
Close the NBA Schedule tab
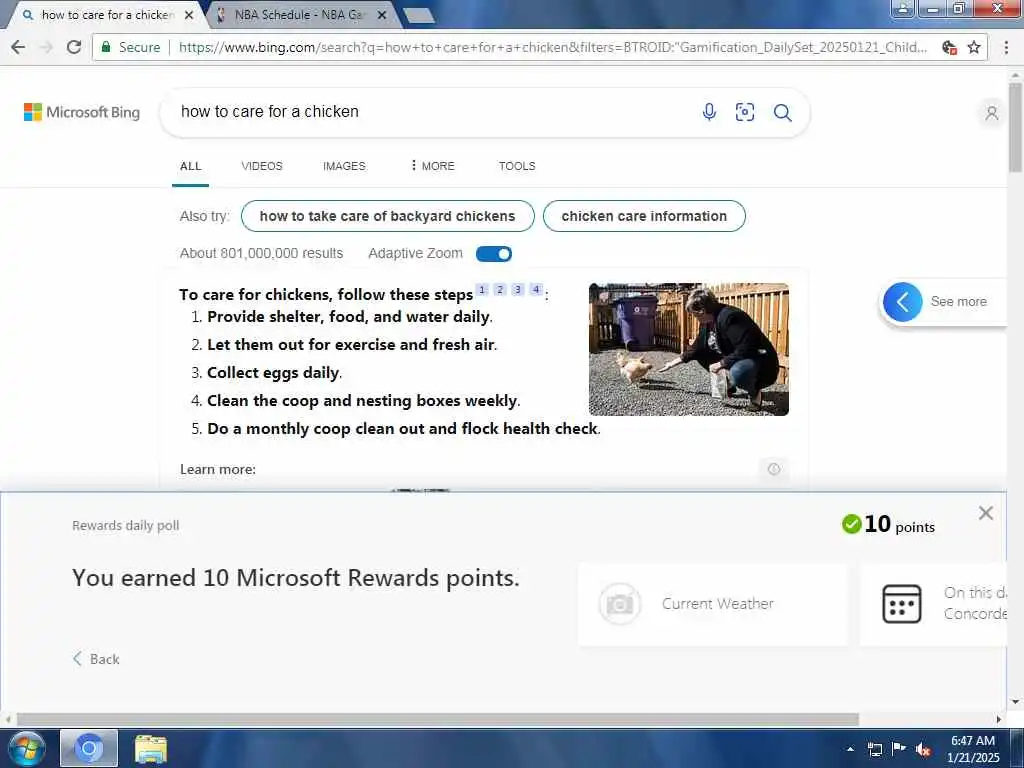click(x=383, y=14)
